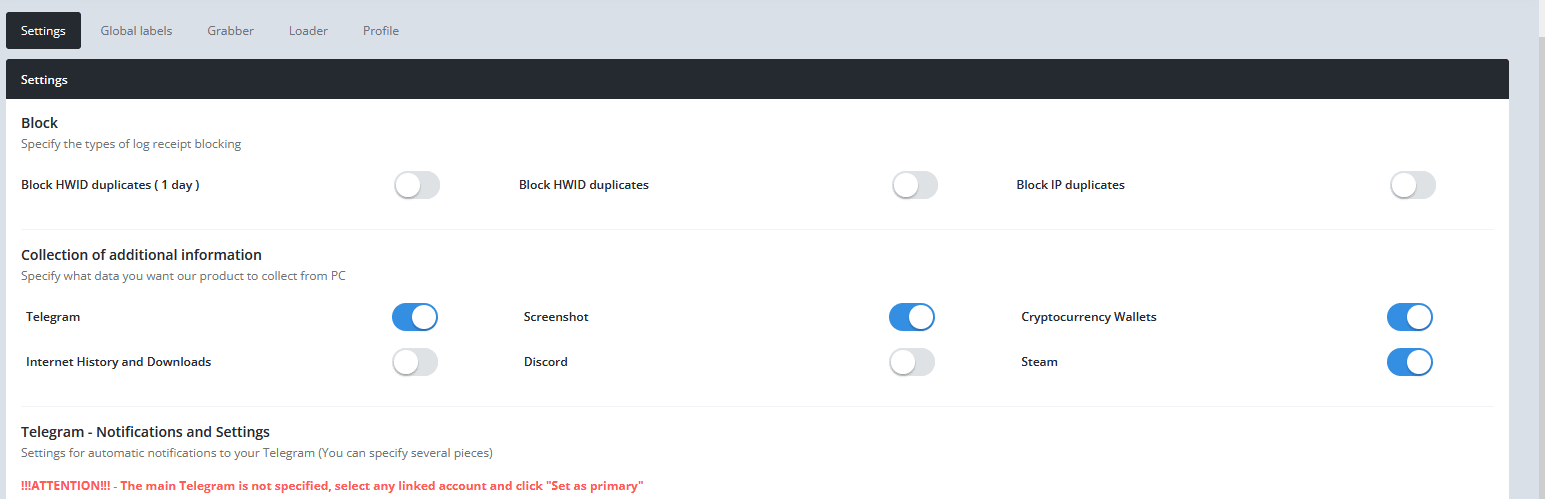This screenshot has height=499, width=1545.
Task: Click the 'Block IP duplicates' label
Action: pos(1071,185)
